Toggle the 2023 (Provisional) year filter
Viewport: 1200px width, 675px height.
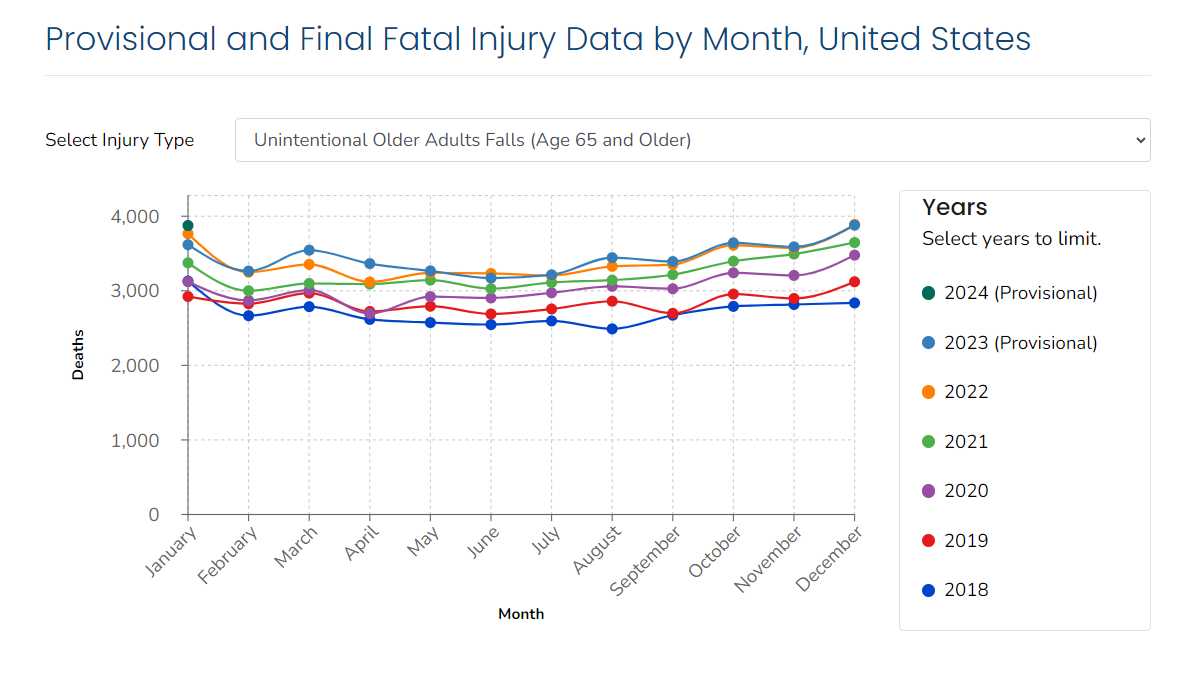point(1010,342)
